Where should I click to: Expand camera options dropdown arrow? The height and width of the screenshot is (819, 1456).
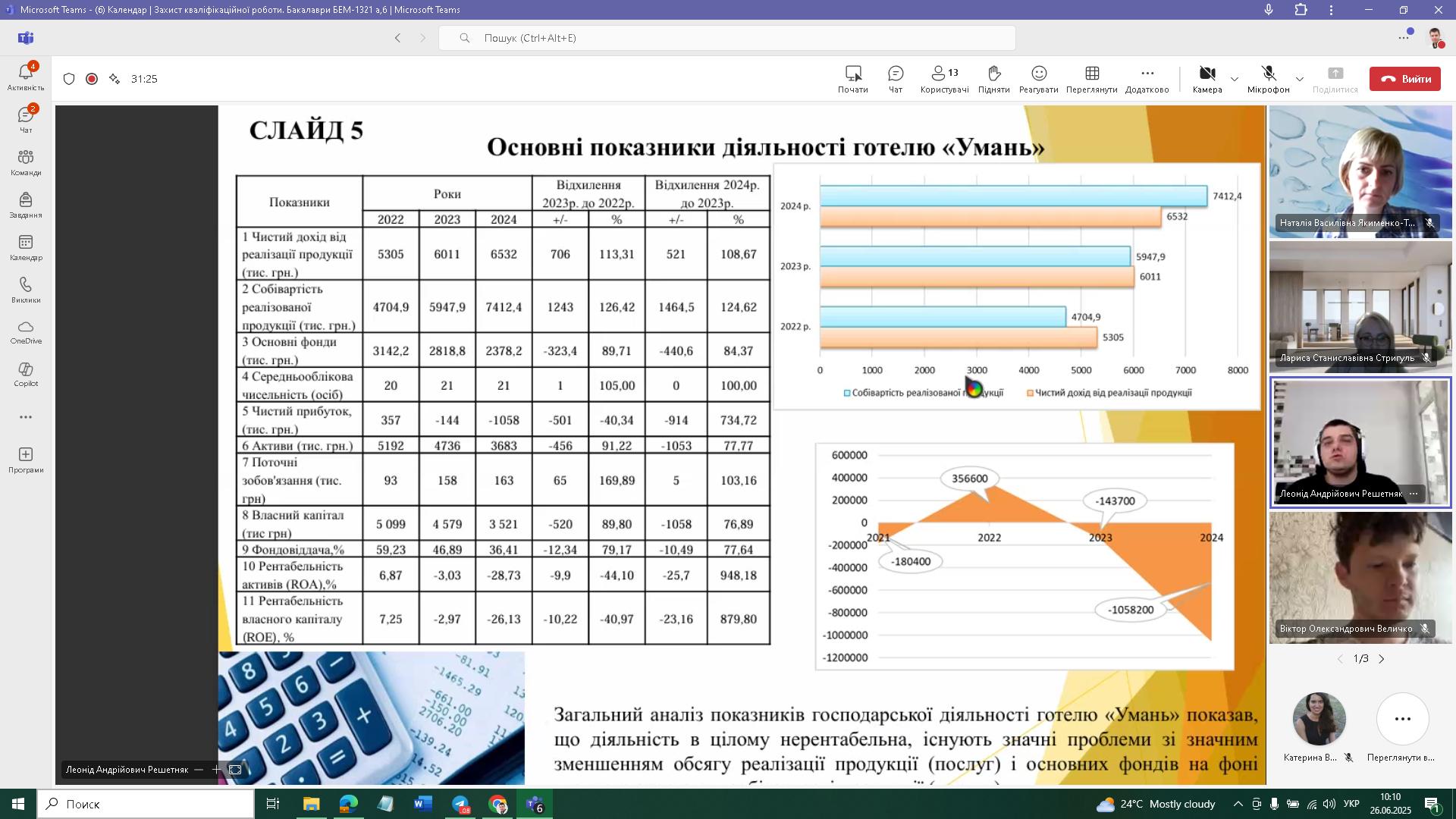(x=1234, y=79)
